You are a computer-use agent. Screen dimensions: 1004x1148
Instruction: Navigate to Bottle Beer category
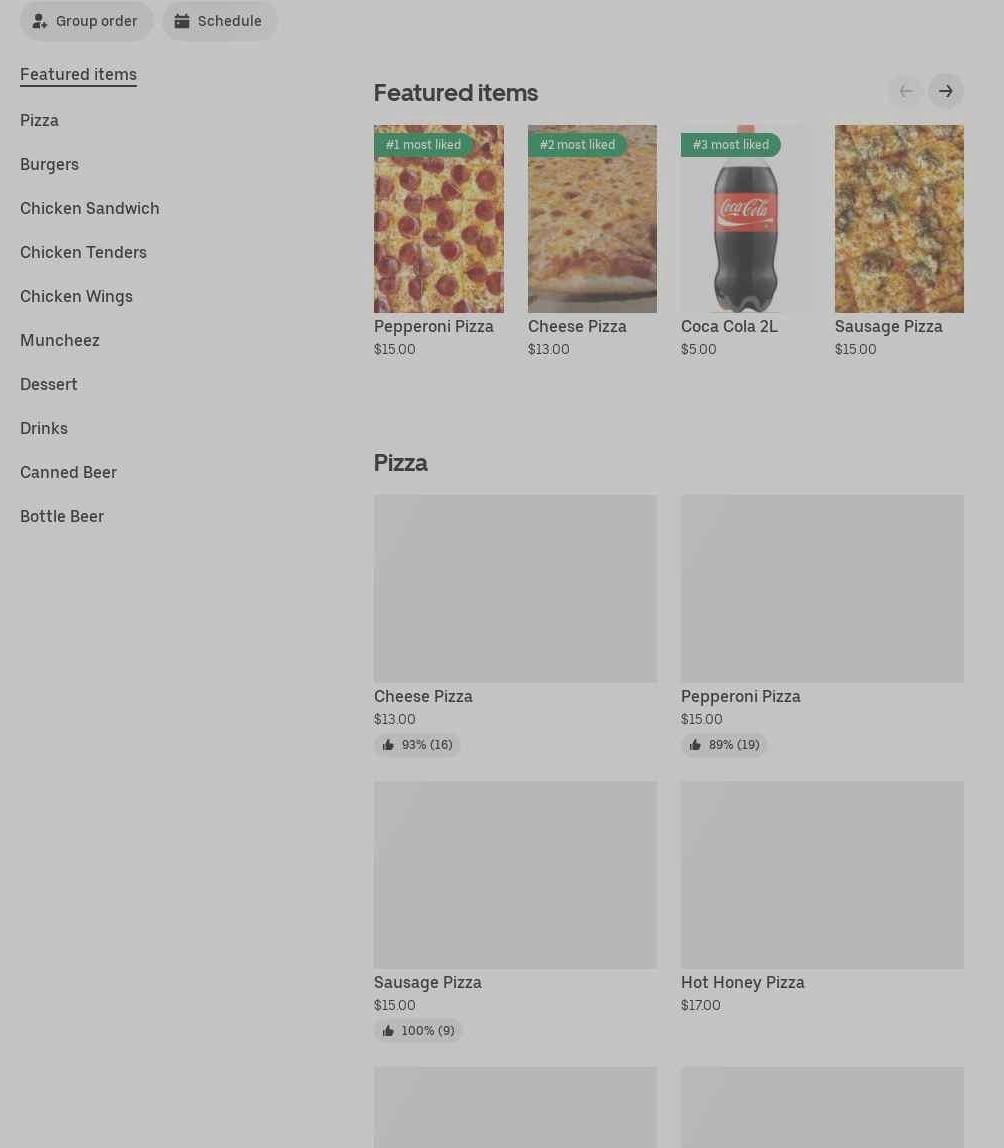click(62, 516)
